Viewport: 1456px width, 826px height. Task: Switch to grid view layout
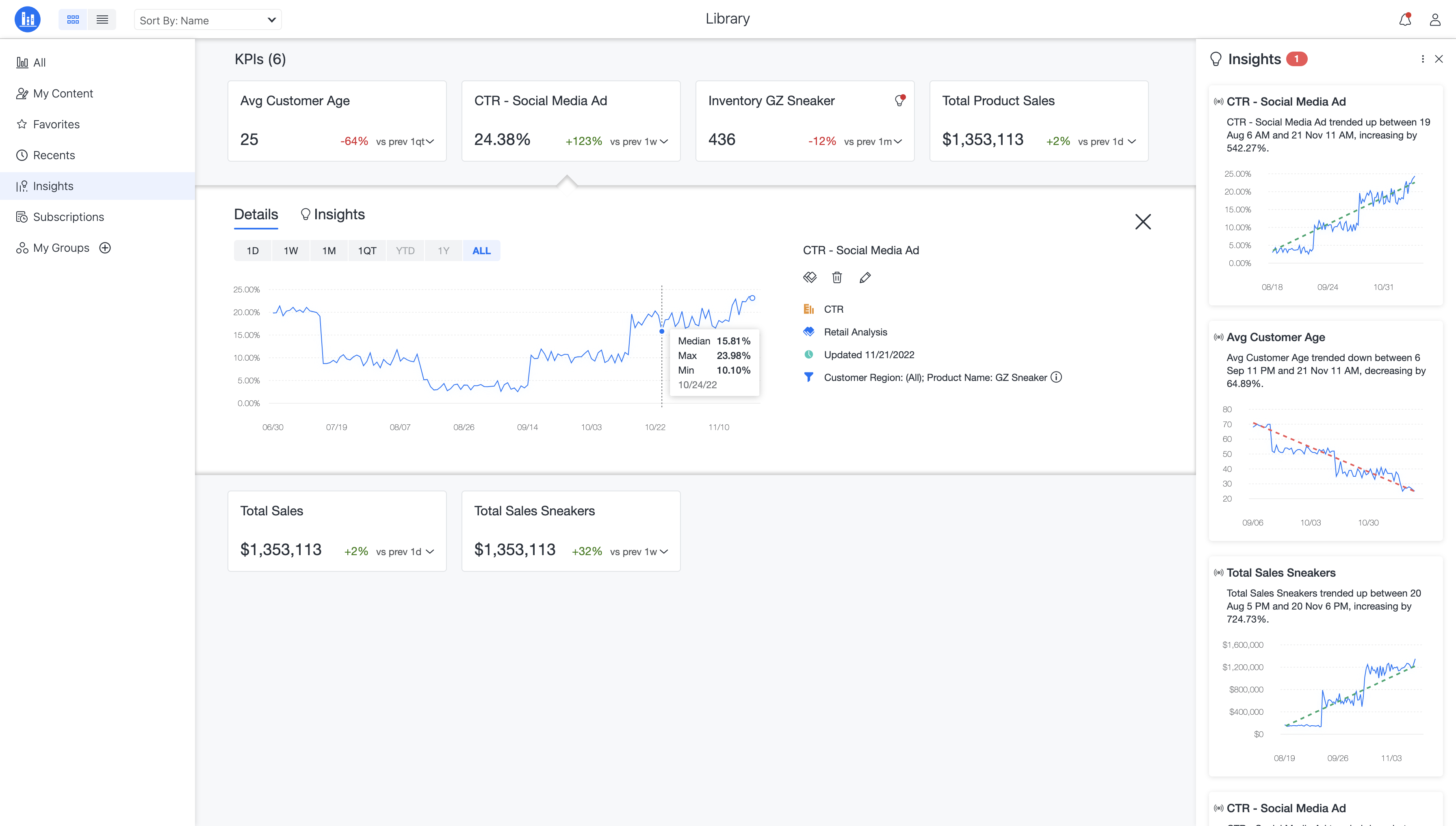coord(73,20)
